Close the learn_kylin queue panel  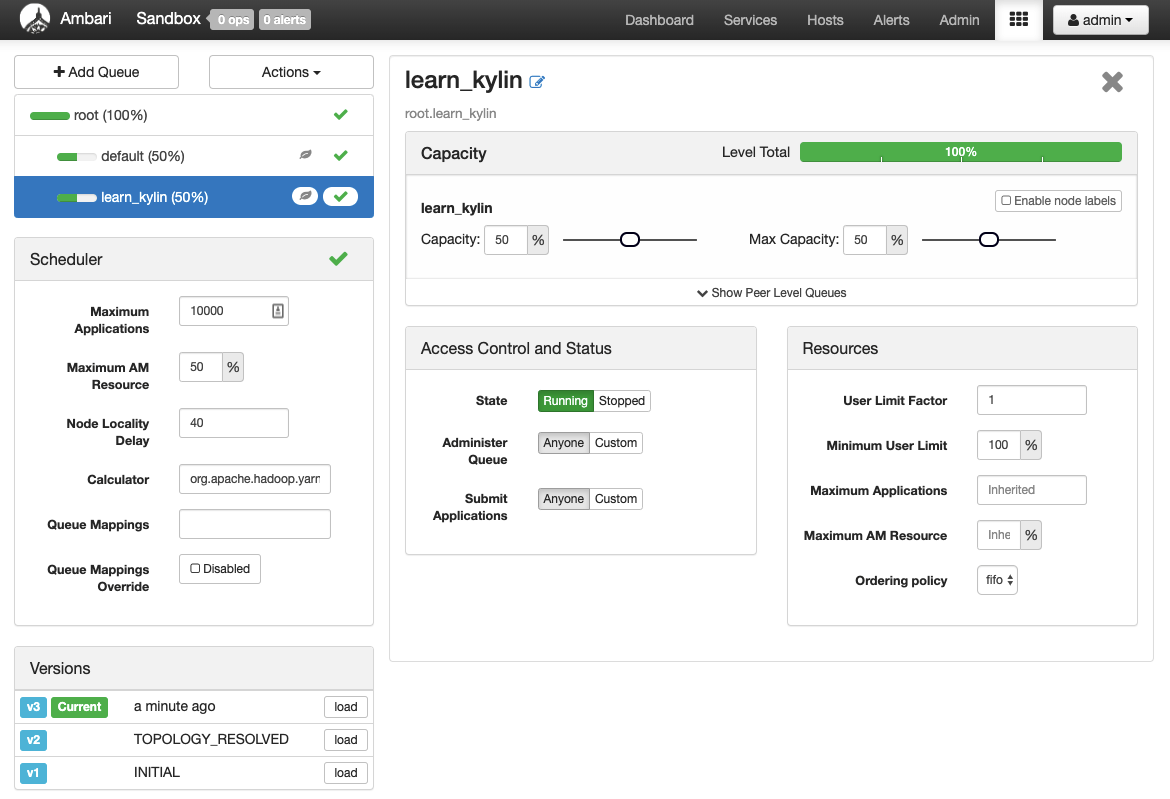[x=1112, y=82]
